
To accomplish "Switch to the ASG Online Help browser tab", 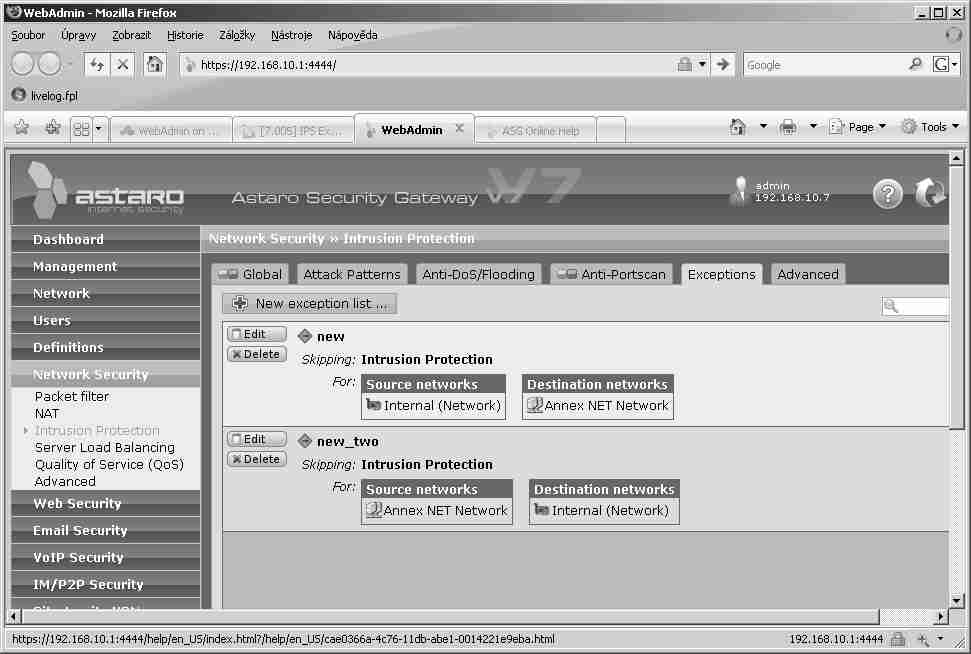I will click(x=535, y=131).
